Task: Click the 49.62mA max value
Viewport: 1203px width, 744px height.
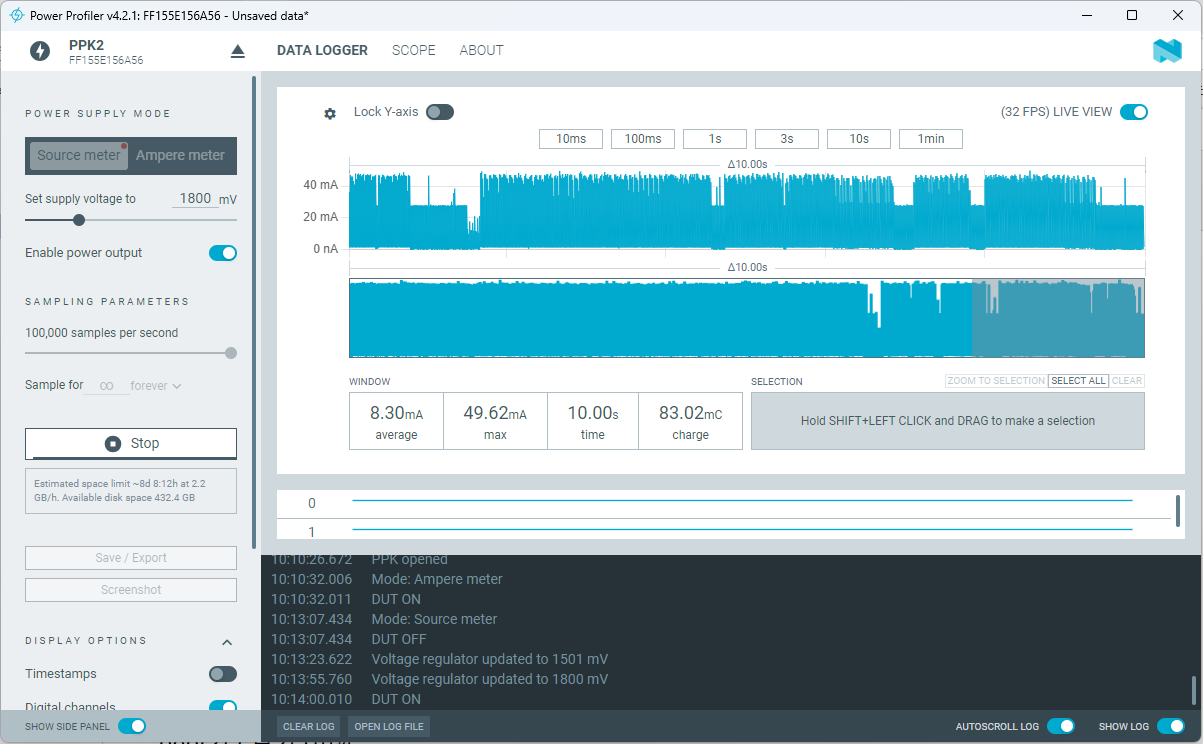Action: coord(495,413)
